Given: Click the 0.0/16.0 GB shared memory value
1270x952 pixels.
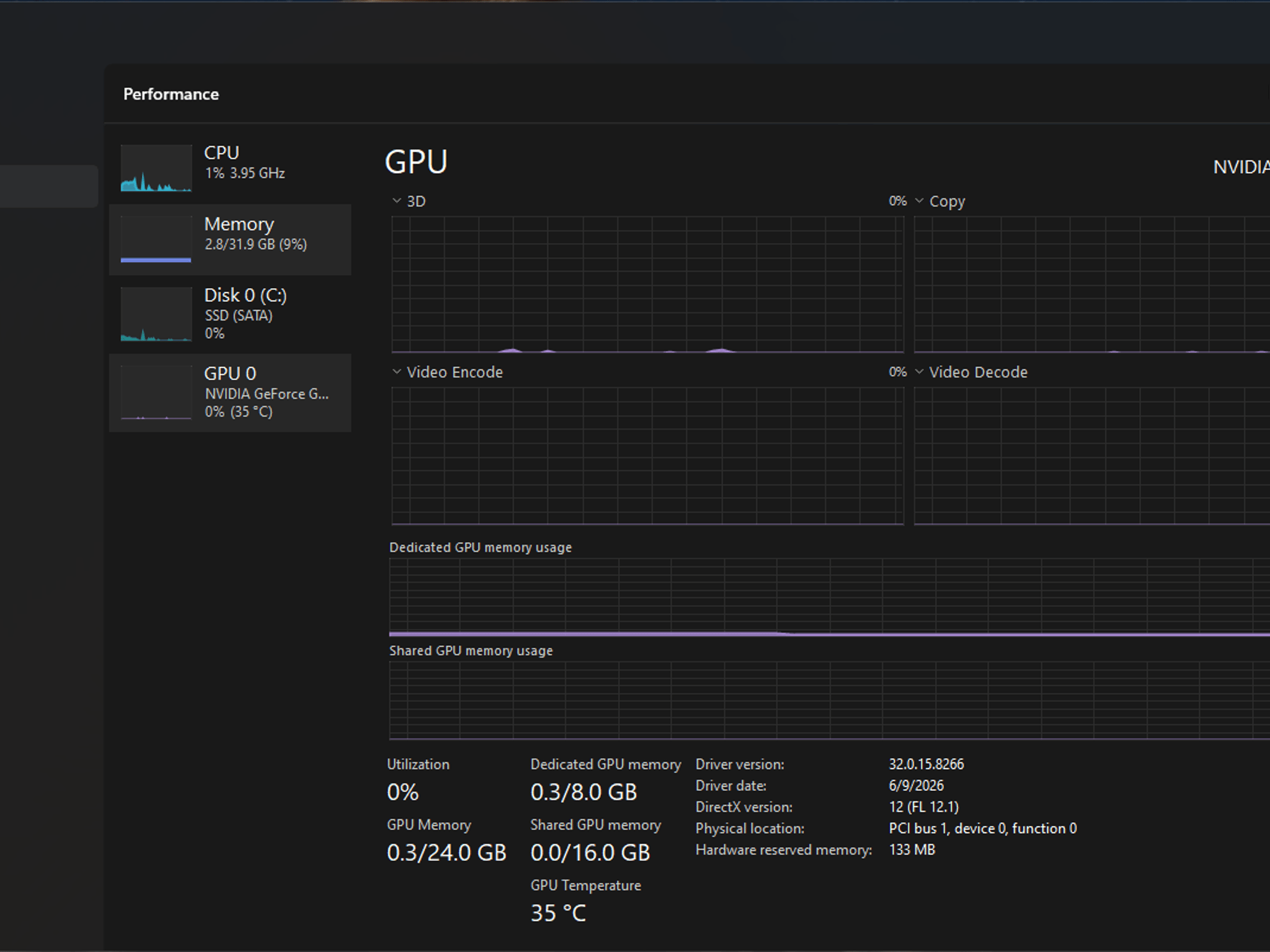Looking at the screenshot, I should [x=590, y=853].
